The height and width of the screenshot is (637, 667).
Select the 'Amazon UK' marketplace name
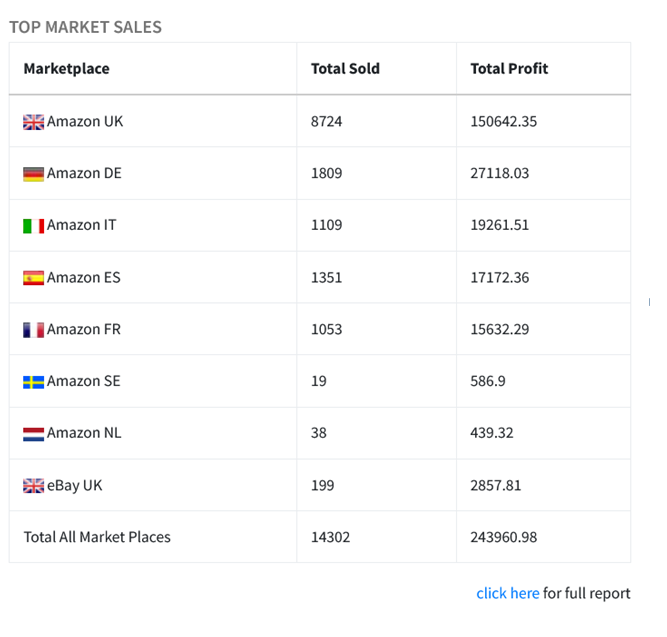(x=85, y=121)
